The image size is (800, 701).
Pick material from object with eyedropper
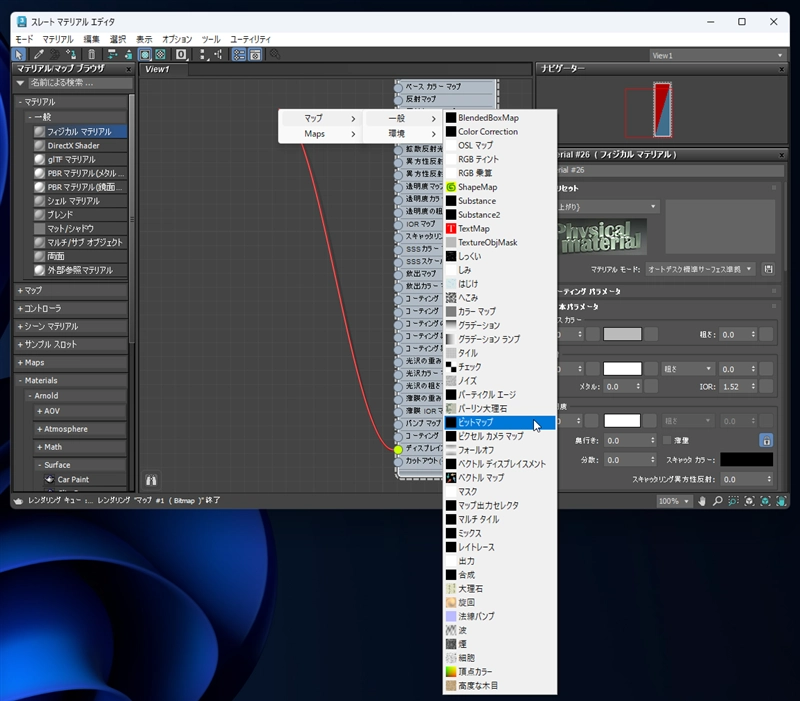pos(38,55)
